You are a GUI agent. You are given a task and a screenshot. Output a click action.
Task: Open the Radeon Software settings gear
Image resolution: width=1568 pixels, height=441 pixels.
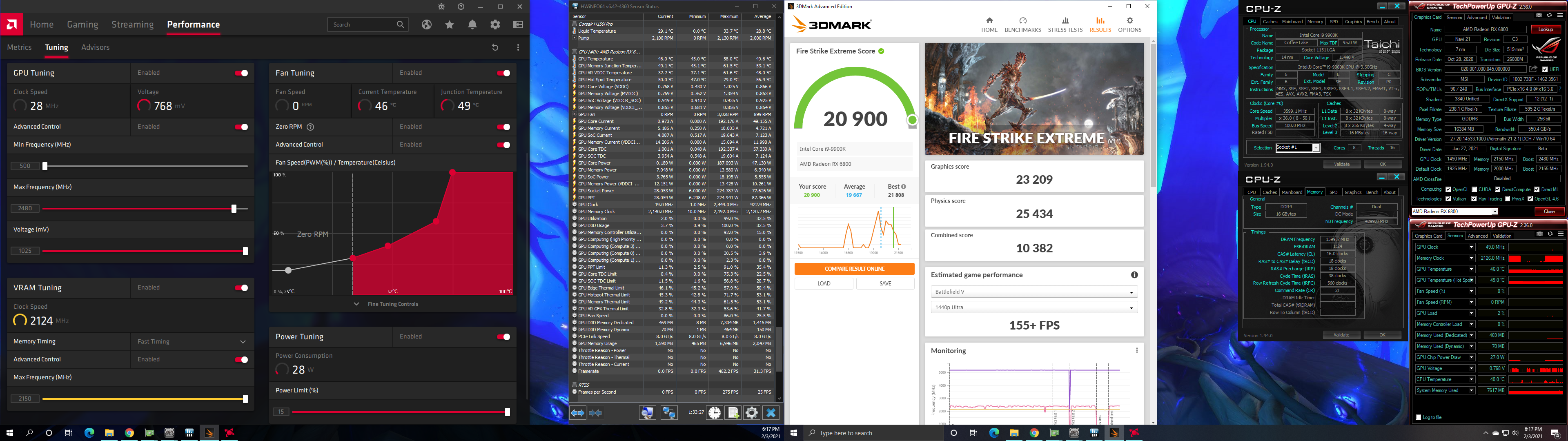click(x=495, y=24)
